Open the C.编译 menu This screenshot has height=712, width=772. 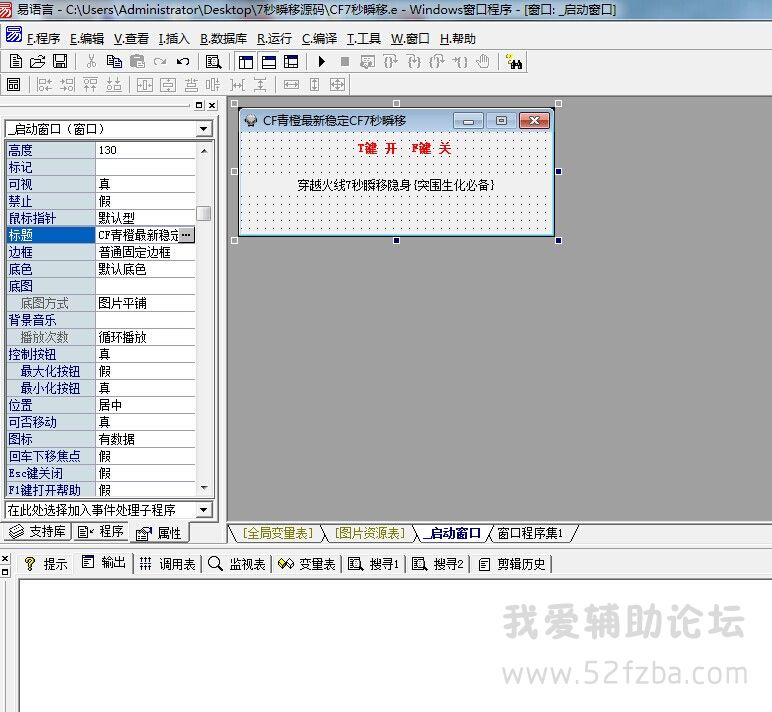tap(319, 39)
